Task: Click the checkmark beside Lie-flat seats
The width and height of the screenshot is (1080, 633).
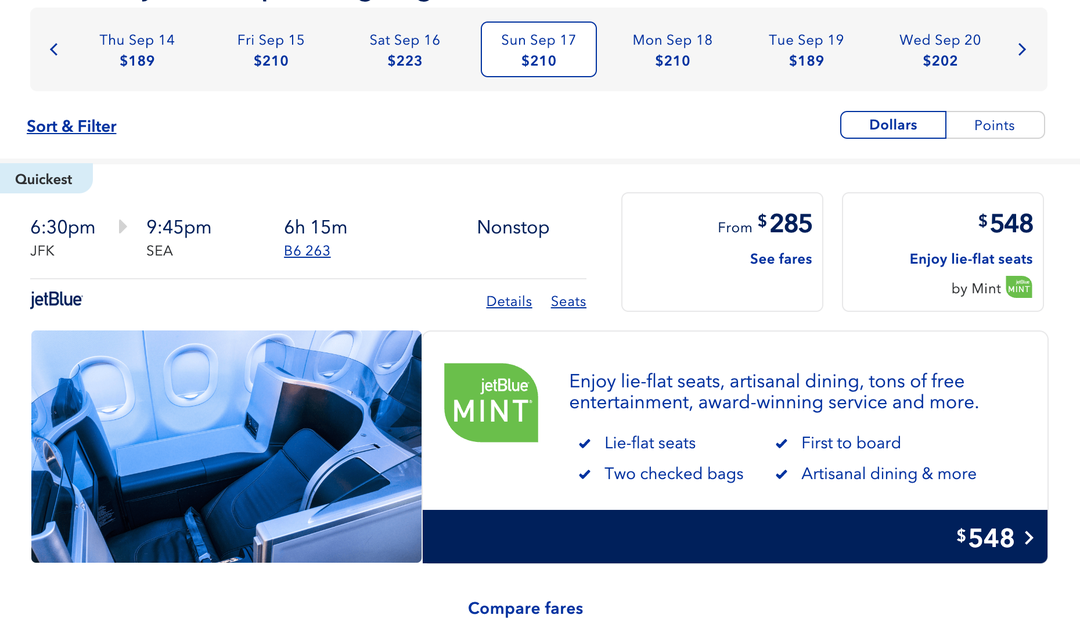Action: (x=584, y=443)
